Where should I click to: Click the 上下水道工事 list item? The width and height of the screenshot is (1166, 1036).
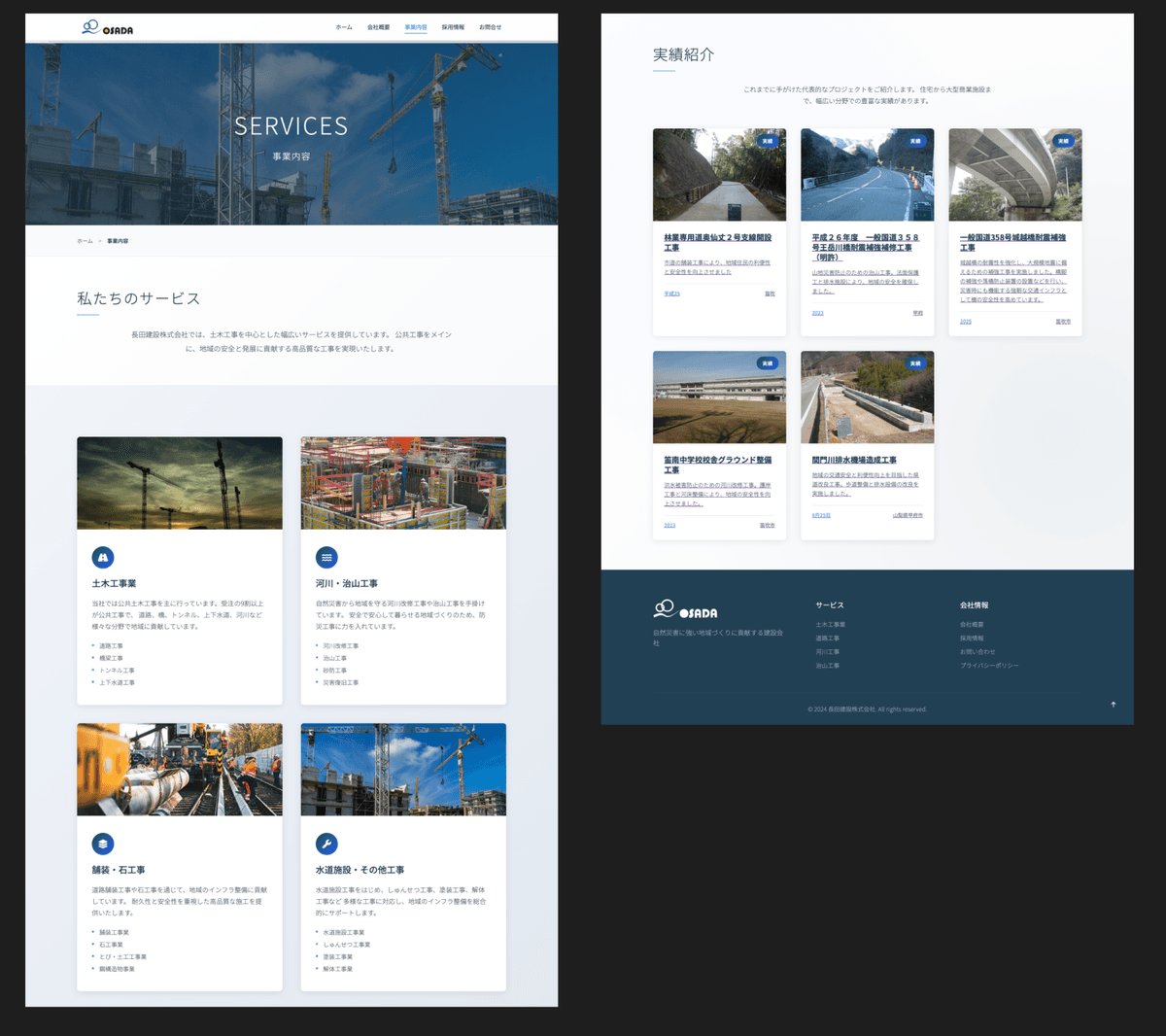pos(117,682)
